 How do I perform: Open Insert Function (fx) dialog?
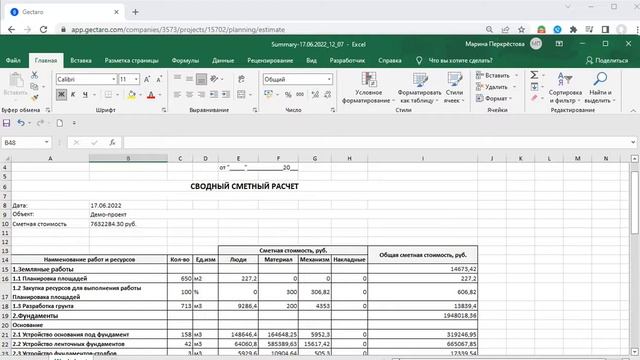point(112,142)
